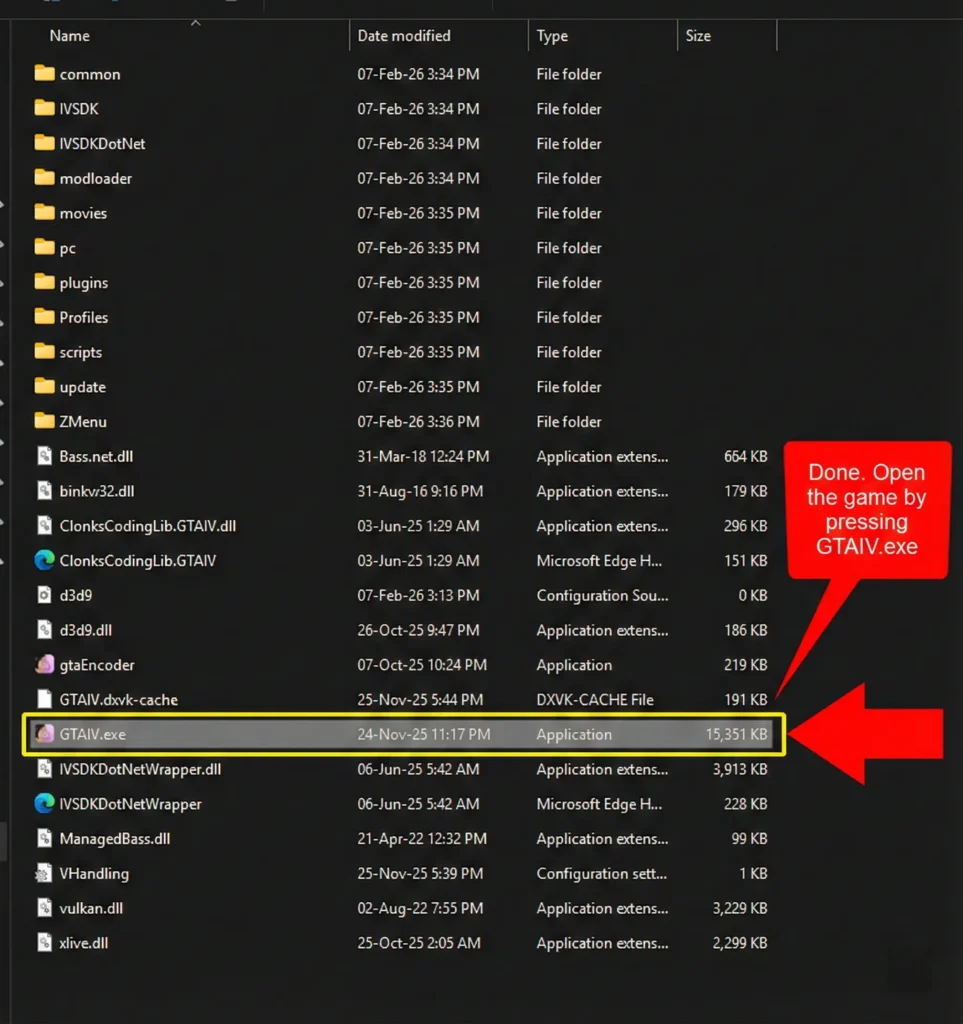This screenshot has width=963, height=1024.
Task: Click the scripts folder name
Action: click(x=81, y=352)
